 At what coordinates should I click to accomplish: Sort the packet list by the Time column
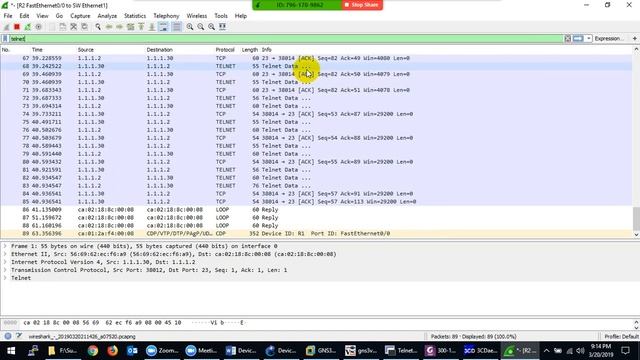tap(37, 50)
